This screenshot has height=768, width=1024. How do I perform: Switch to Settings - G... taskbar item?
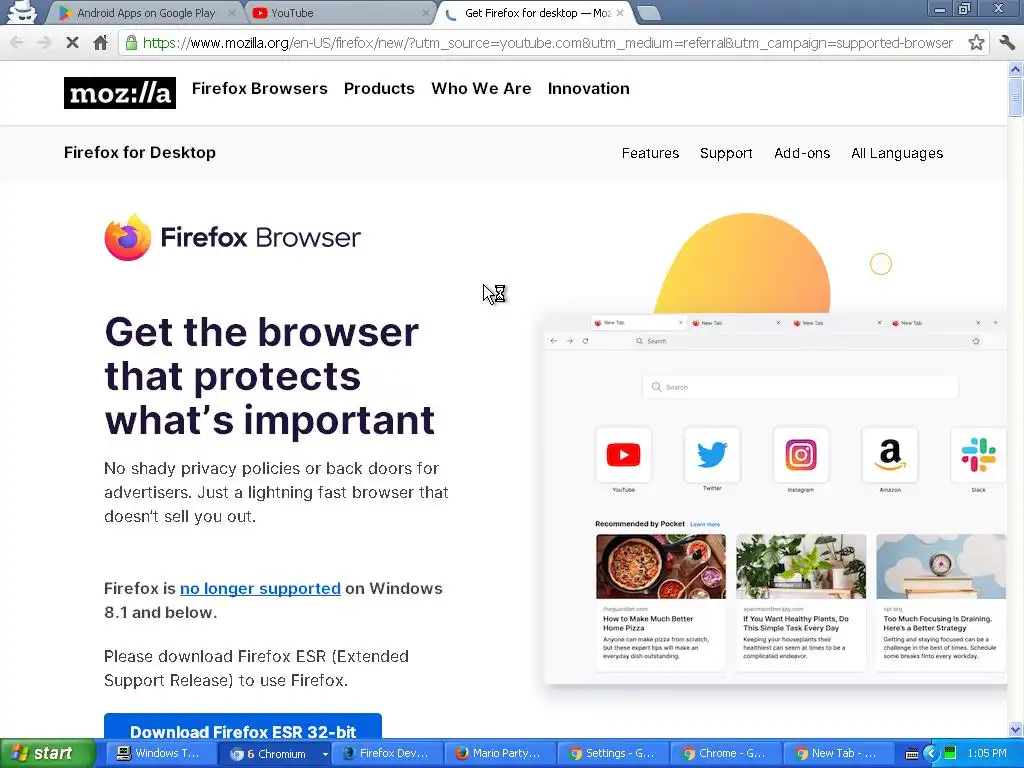(615, 753)
